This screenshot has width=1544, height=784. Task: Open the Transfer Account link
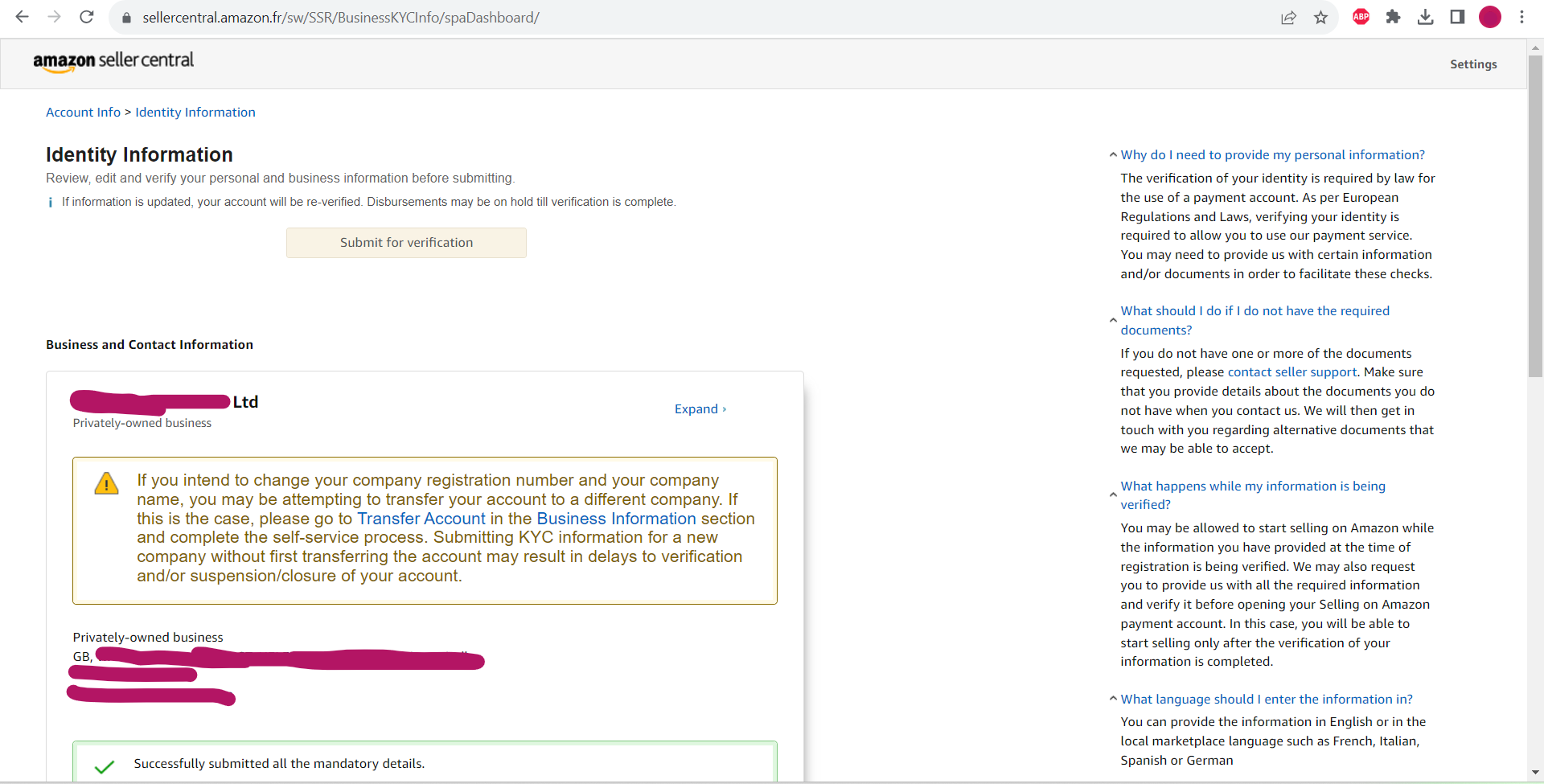pyautogui.click(x=421, y=519)
